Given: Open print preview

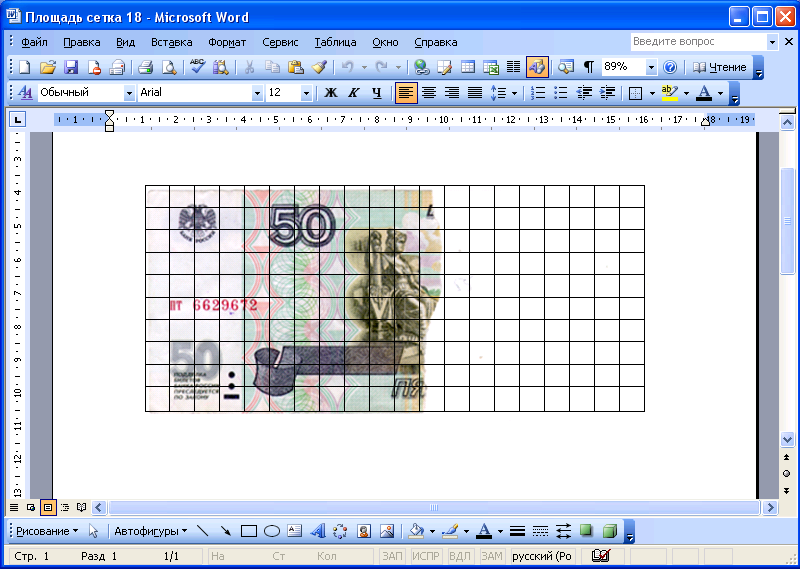Looking at the screenshot, I should (x=169, y=67).
